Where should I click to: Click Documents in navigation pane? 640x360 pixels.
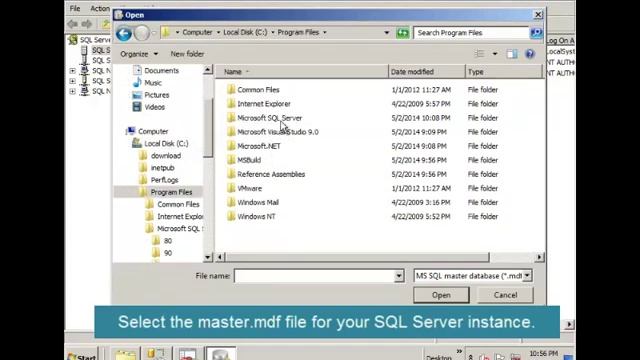pos(161,71)
